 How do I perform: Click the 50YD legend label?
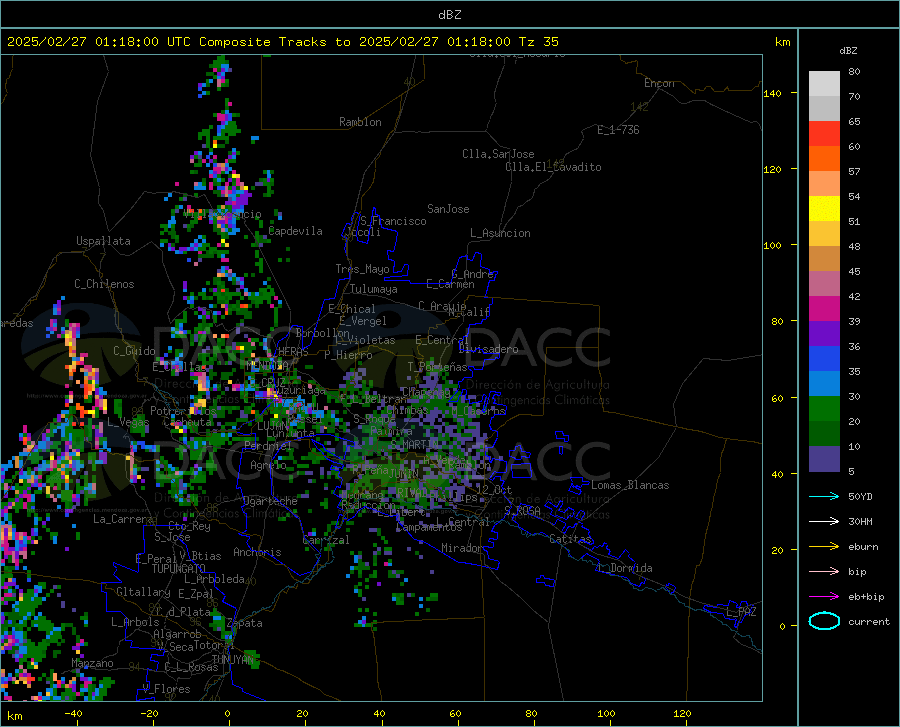(860, 496)
